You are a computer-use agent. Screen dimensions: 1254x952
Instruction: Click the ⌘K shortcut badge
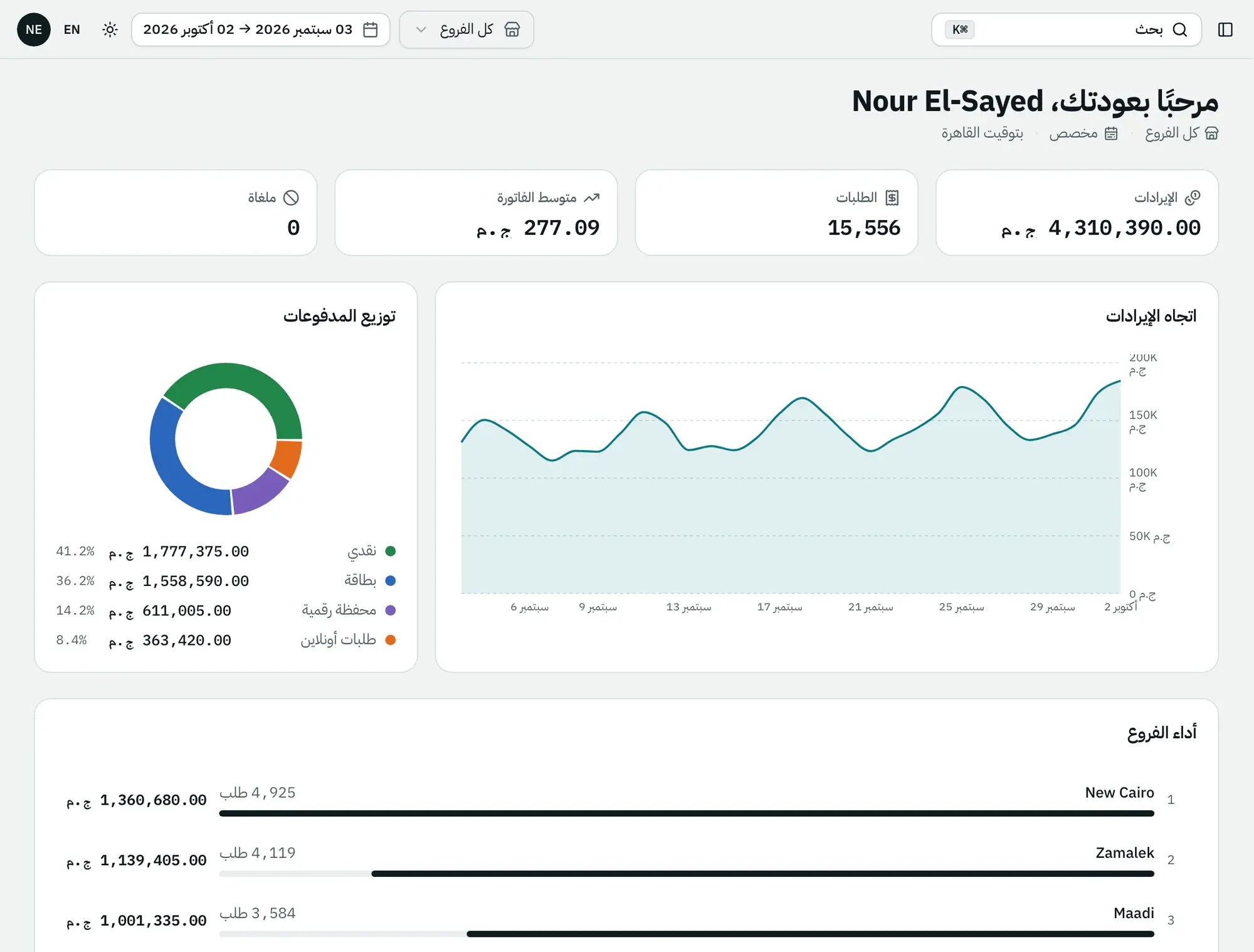coord(960,29)
